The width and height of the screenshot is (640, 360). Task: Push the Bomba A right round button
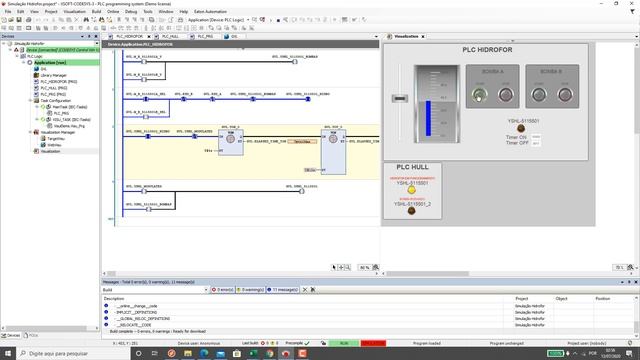pos(506,95)
